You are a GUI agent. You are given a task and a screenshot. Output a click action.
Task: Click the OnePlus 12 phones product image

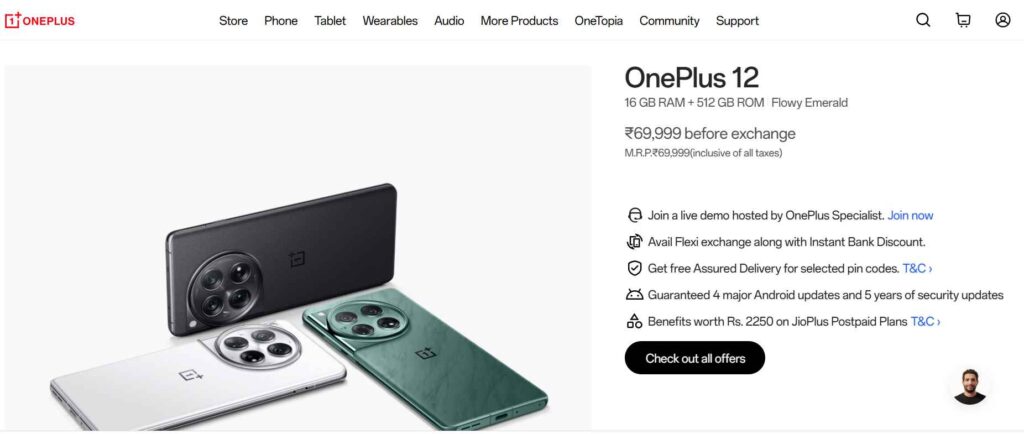click(298, 247)
